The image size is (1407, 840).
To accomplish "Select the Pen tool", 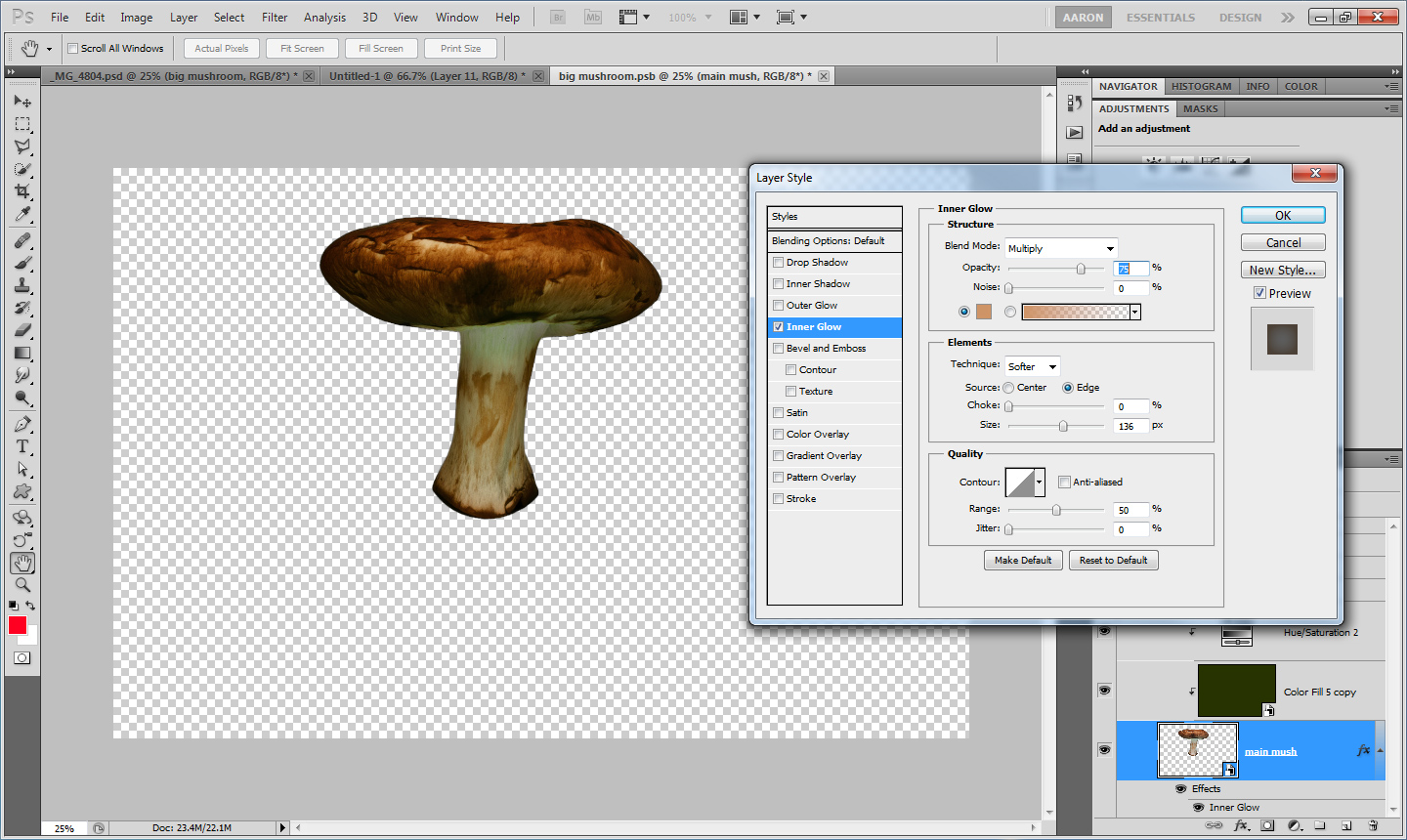I will [x=22, y=424].
